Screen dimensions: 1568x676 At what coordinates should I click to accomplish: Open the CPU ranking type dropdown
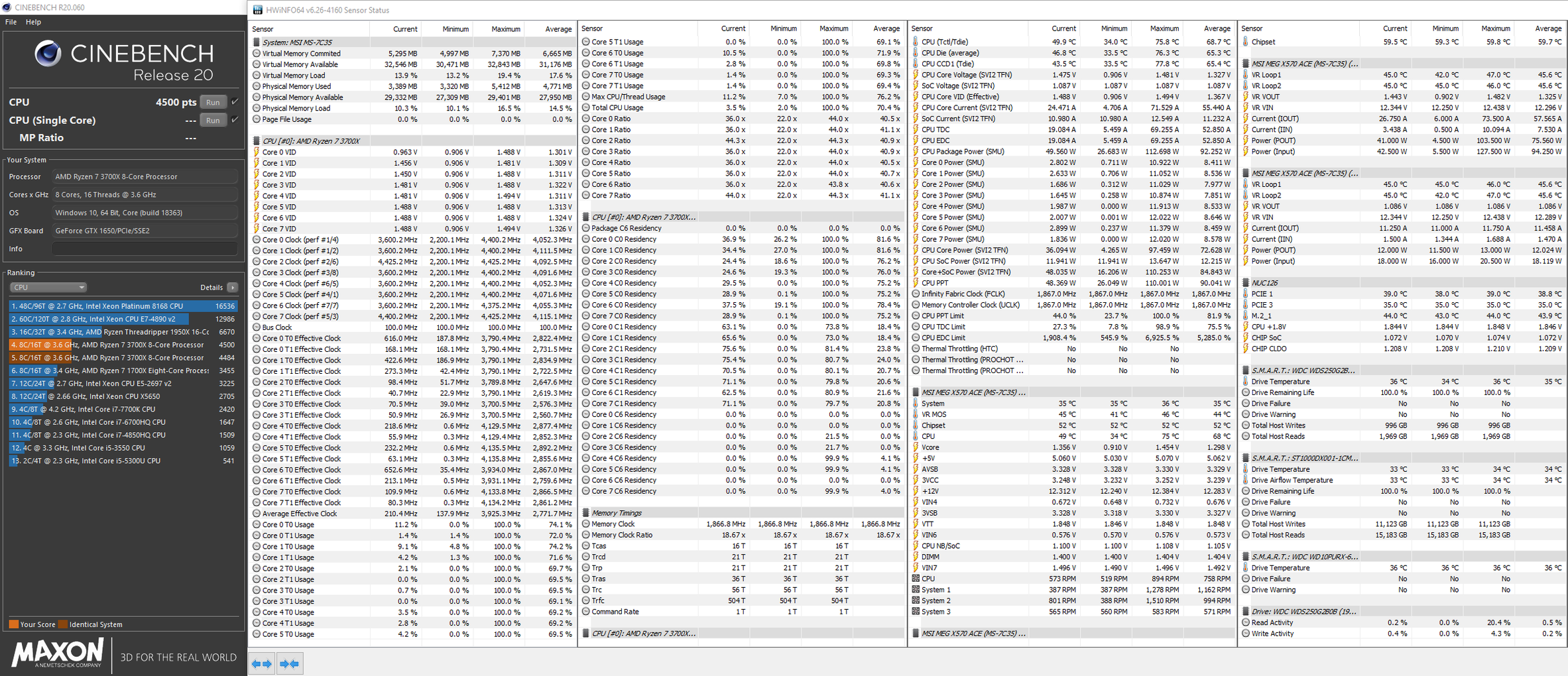click(48, 288)
